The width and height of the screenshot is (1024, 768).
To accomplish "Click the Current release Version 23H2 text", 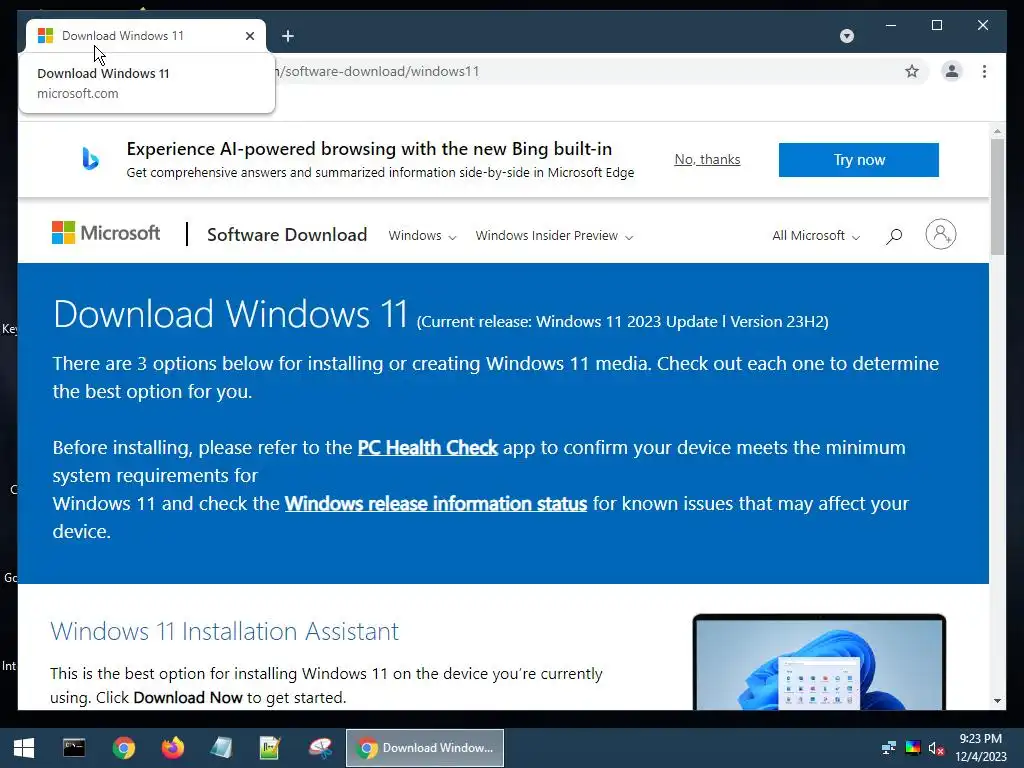I will [x=622, y=321].
